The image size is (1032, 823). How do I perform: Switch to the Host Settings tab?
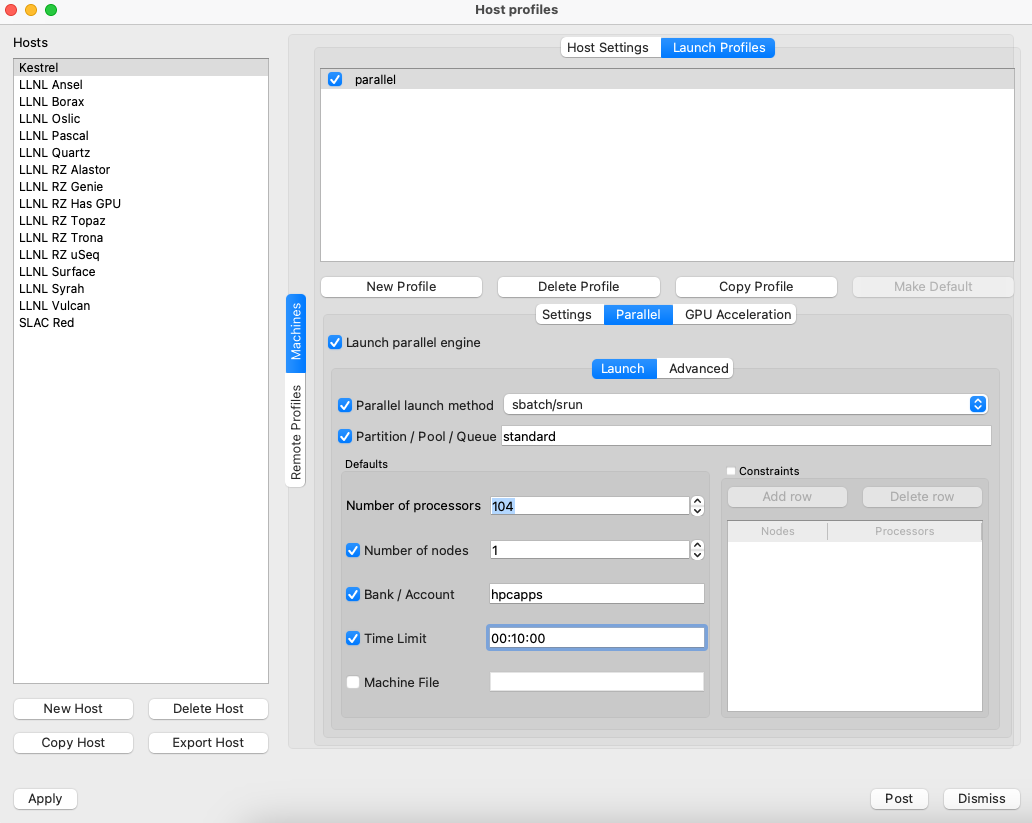pos(610,47)
